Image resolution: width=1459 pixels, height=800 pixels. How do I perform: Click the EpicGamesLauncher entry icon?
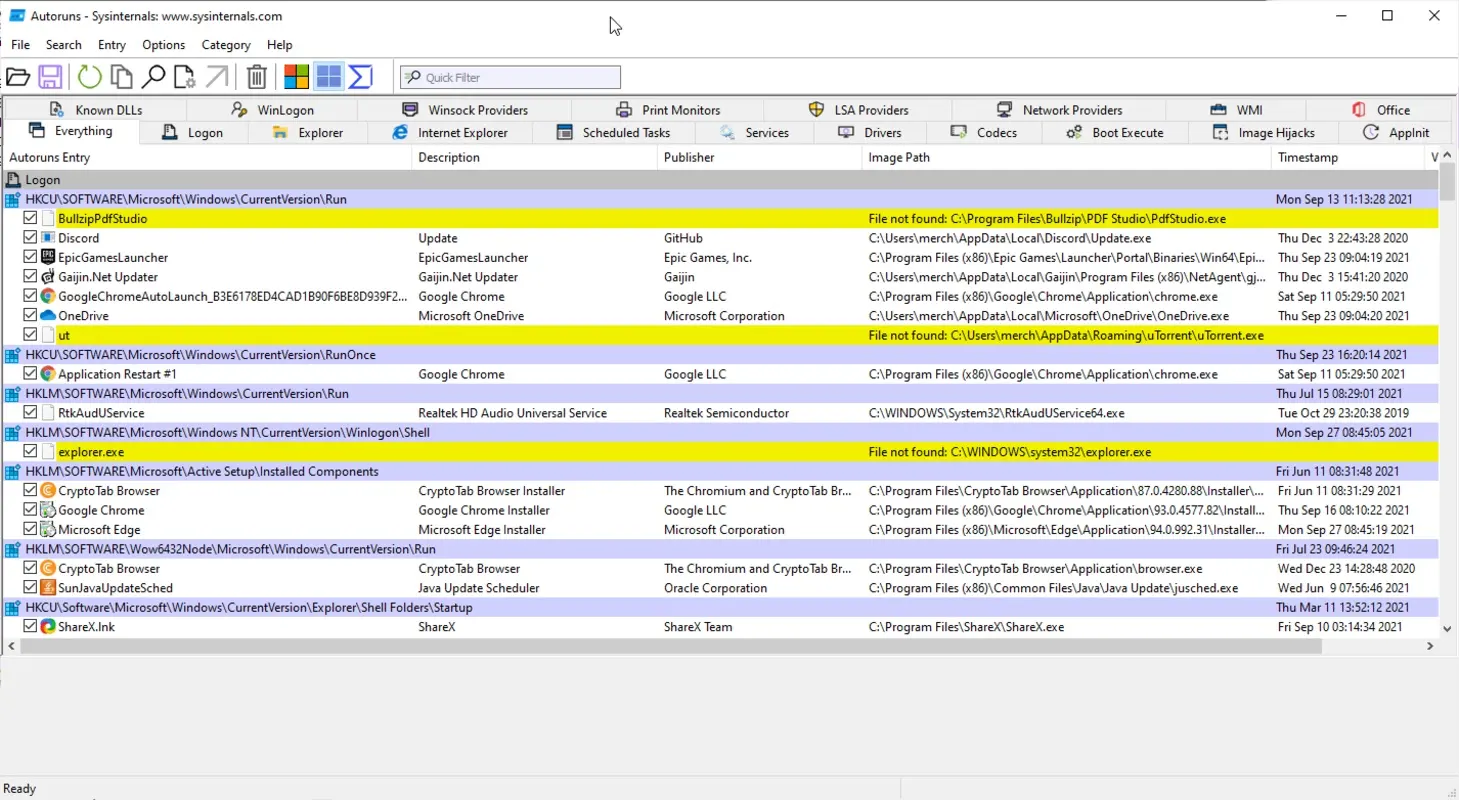(x=48, y=257)
